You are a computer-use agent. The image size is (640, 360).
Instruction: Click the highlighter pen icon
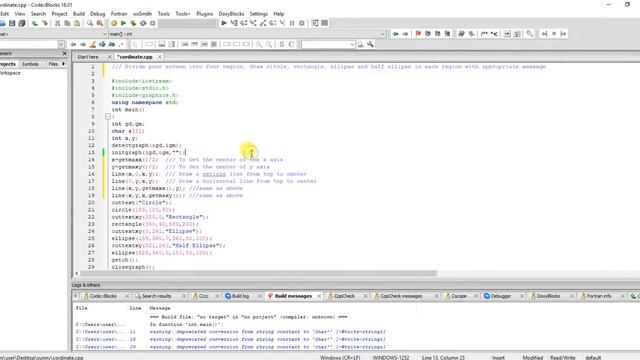click(x=93, y=44)
